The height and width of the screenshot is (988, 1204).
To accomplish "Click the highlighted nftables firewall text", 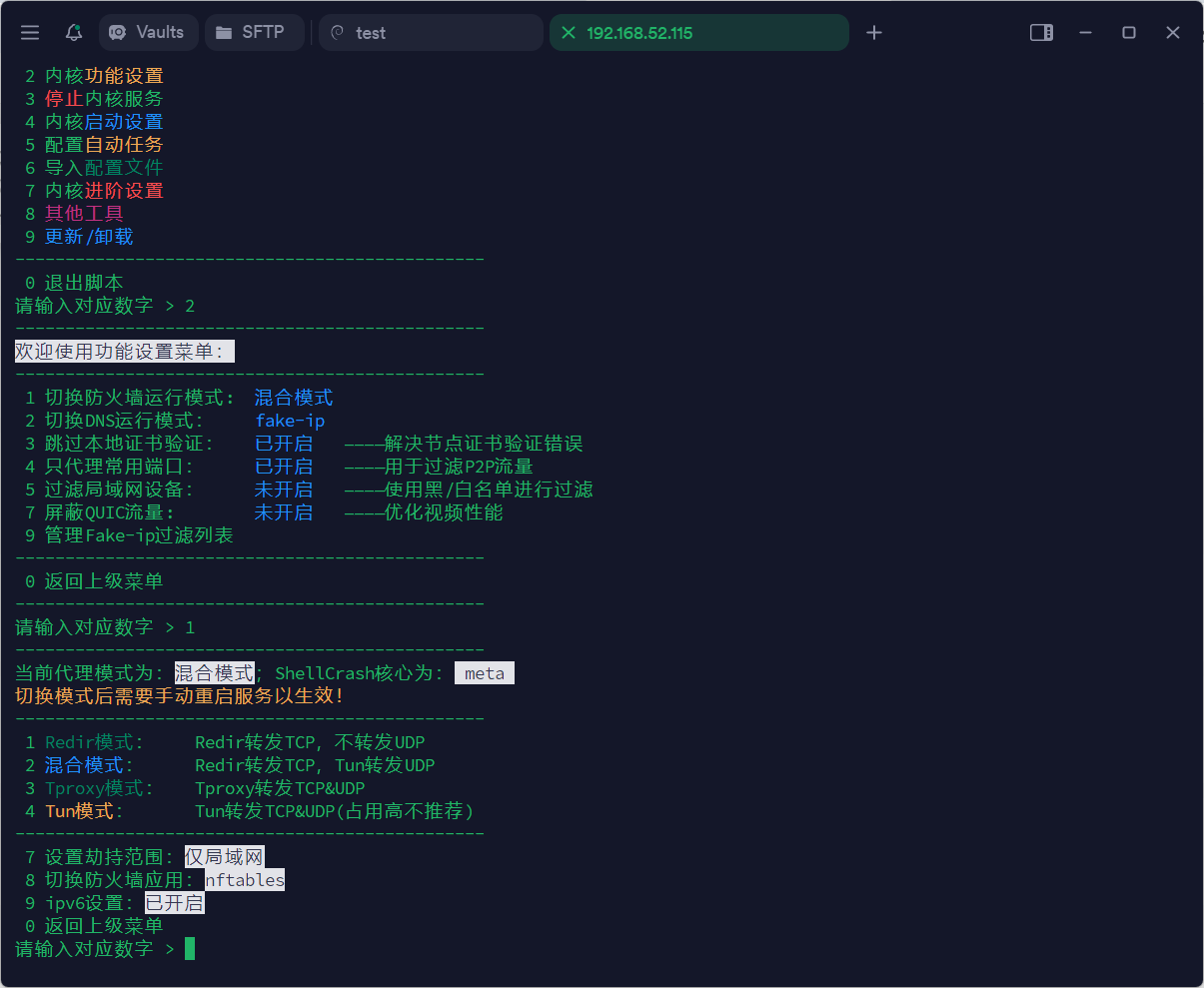I will click(244, 879).
